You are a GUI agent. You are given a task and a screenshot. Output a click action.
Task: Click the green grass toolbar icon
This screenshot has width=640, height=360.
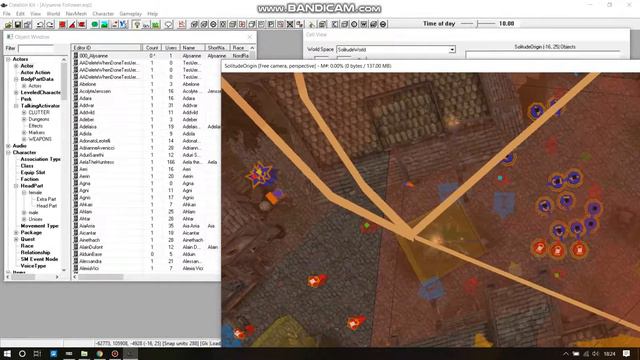156,24
